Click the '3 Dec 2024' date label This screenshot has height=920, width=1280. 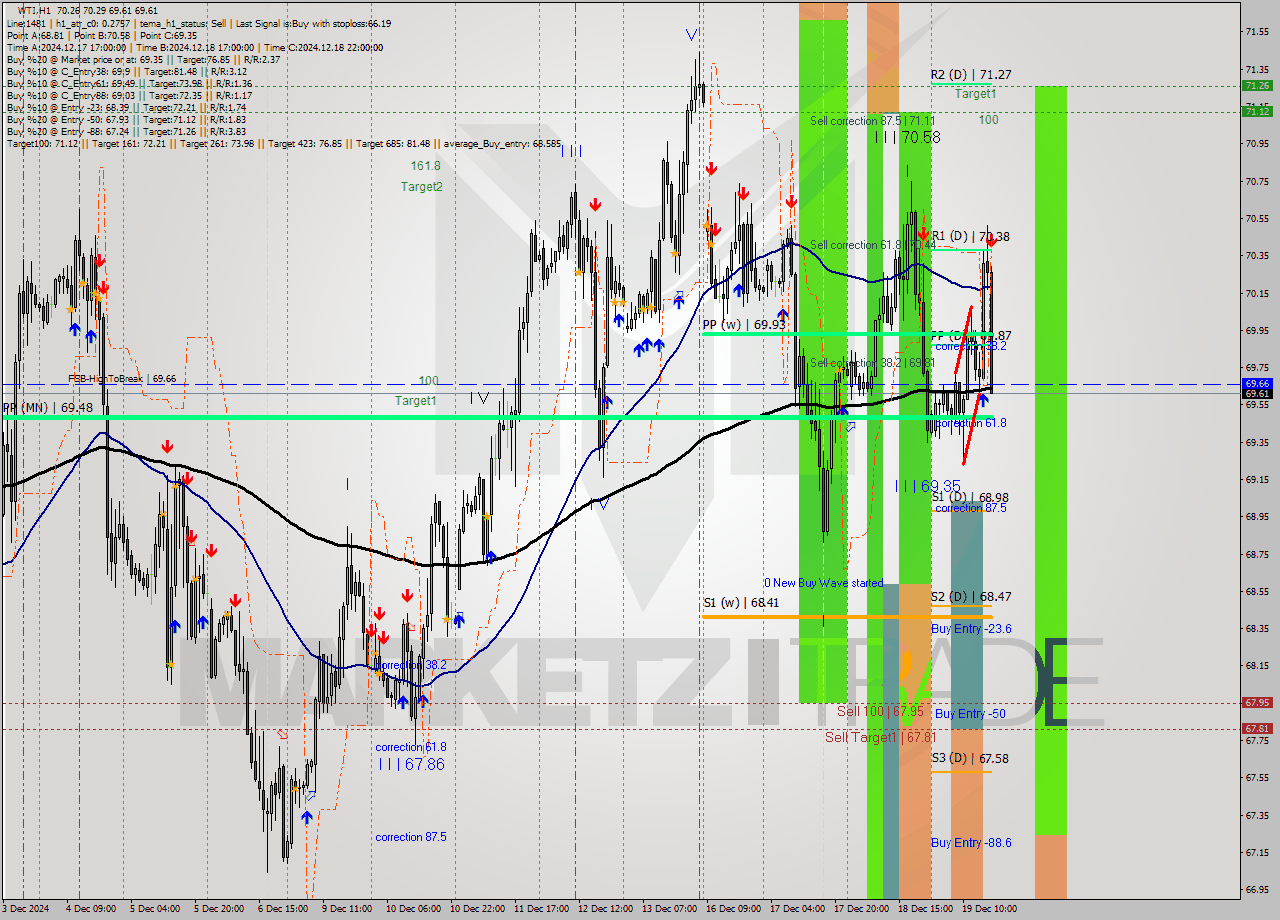25,909
